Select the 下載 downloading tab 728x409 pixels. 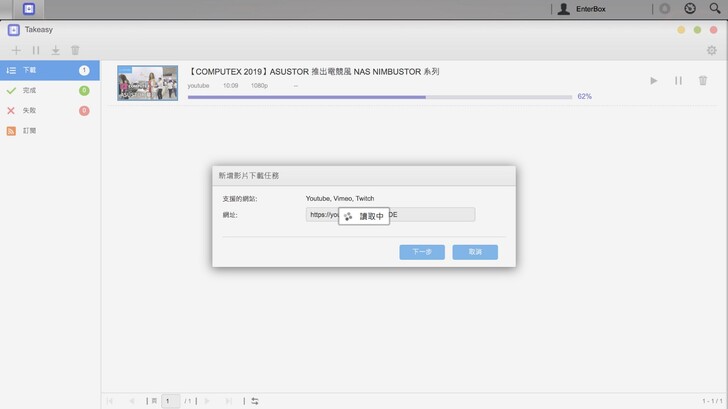(x=50, y=70)
